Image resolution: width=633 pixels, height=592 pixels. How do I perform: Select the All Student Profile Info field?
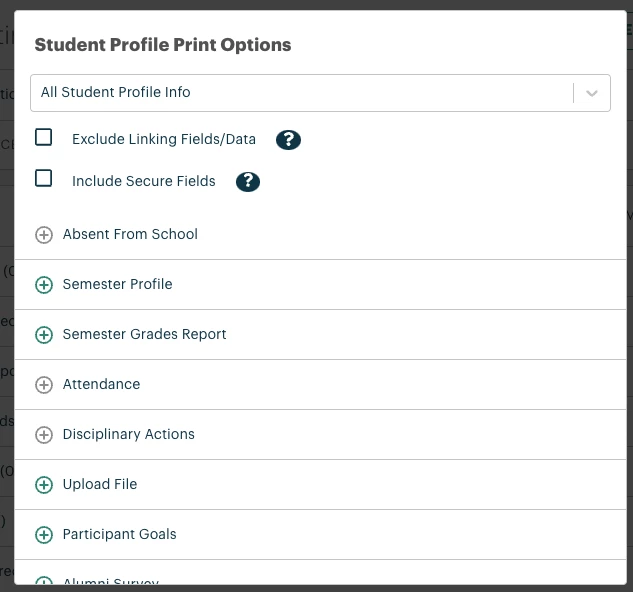320,93
